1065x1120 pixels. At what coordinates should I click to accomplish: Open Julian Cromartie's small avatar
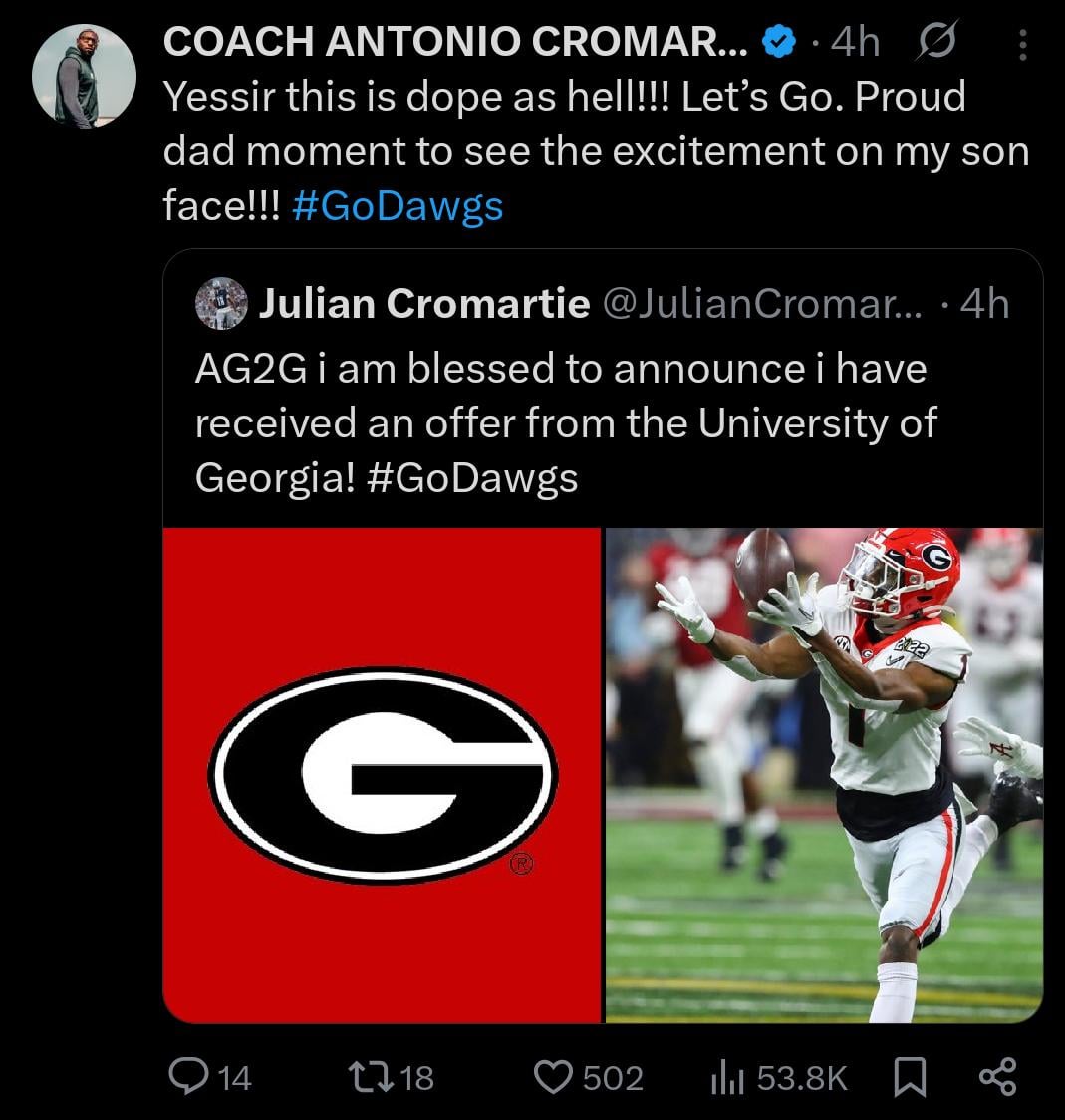[221, 303]
